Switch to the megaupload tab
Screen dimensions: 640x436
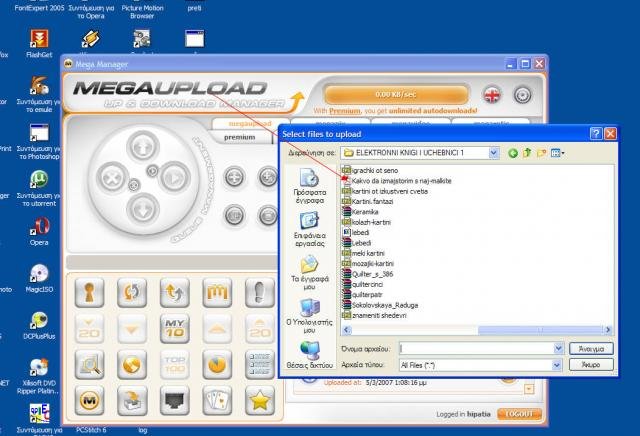pos(243,124)
